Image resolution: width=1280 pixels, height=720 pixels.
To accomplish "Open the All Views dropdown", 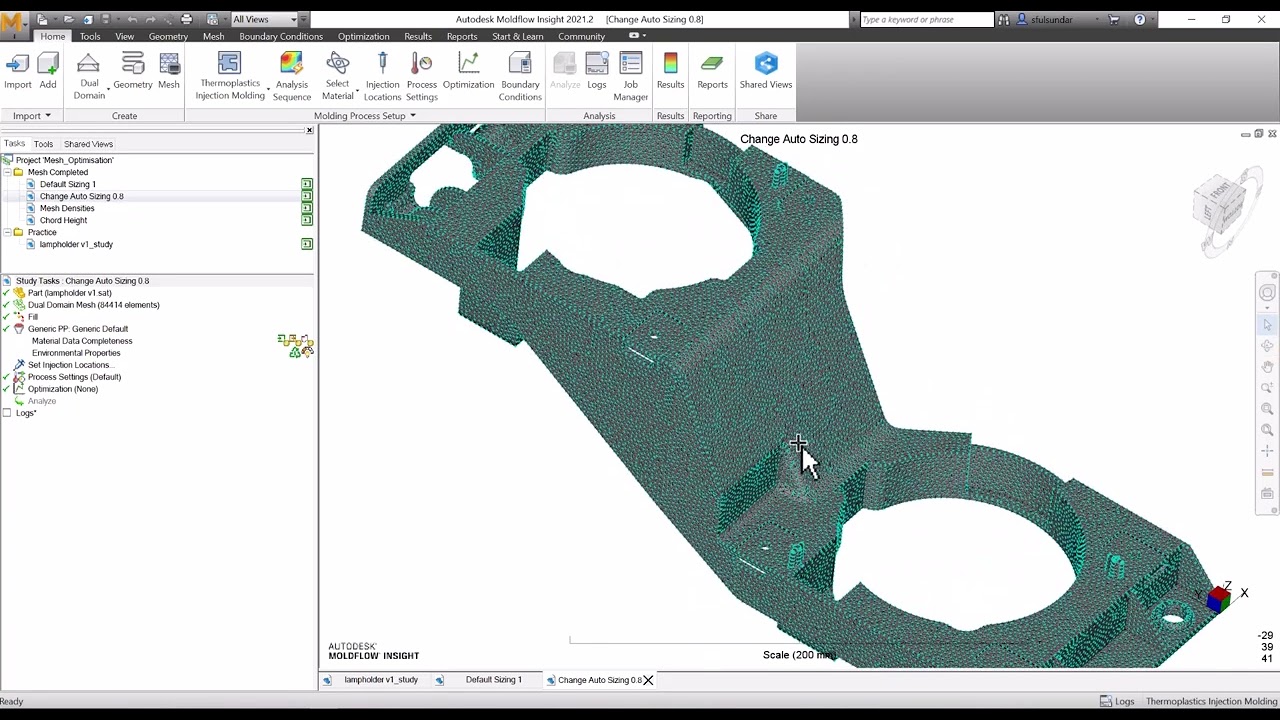I will pyautogui.click(x=264, y=19).
